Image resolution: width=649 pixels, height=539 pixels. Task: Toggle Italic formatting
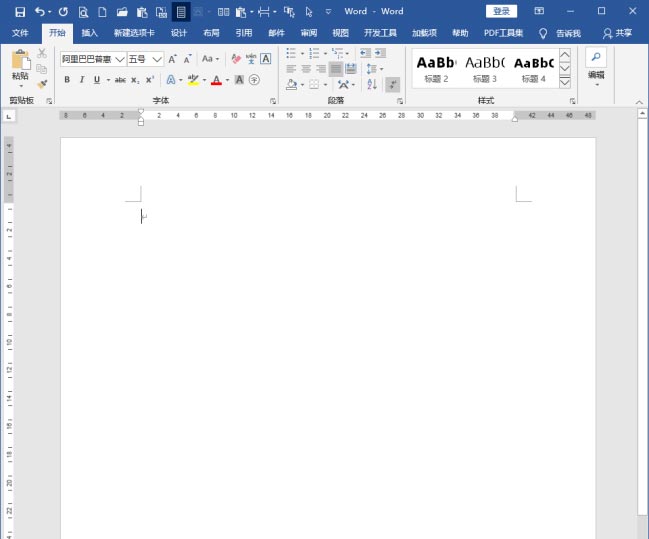point(82,80)
